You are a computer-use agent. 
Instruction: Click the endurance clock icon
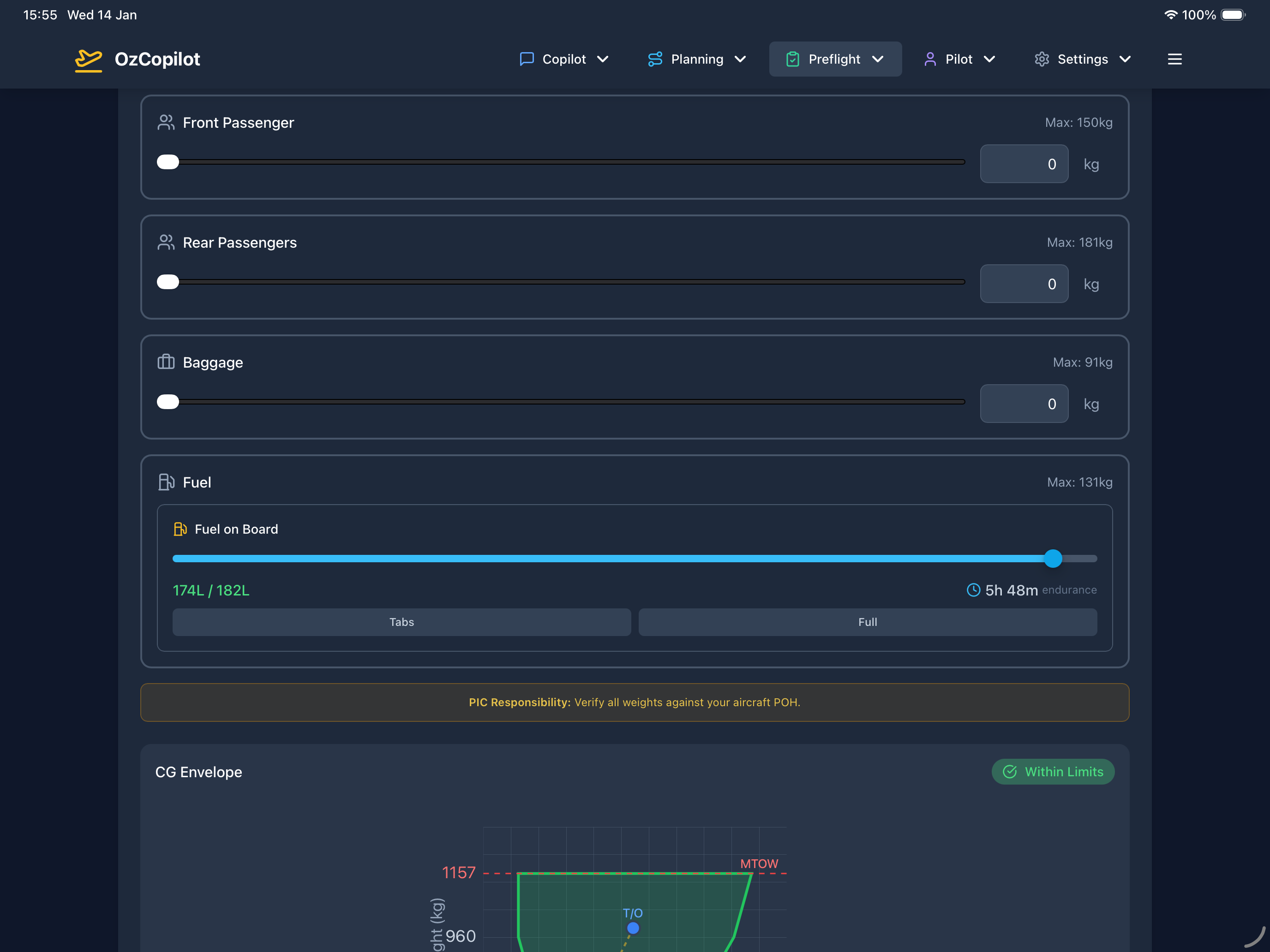click(973, 590)
